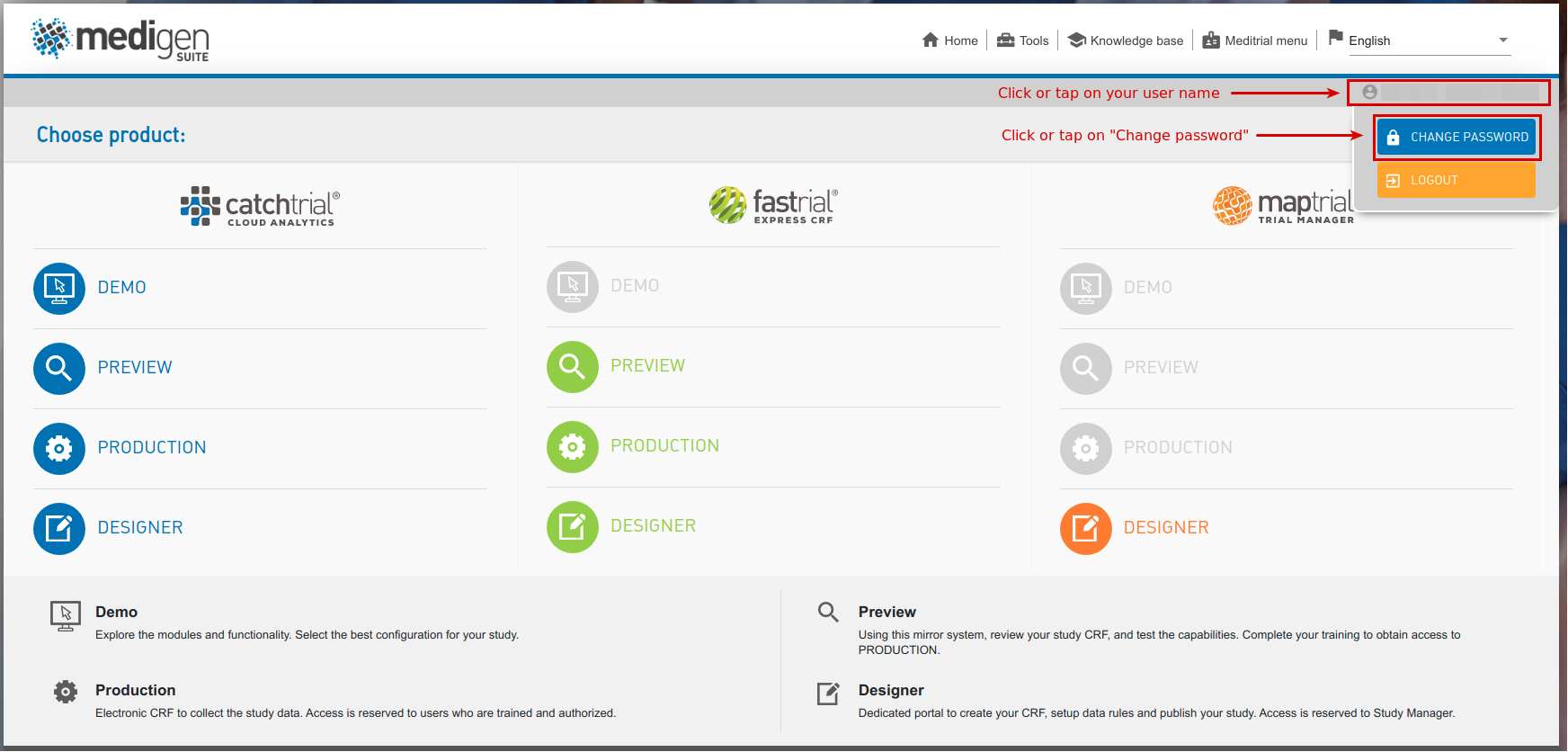Click the logout arrow icon
Viewport: 1568px width, 752px height.
(x=1393, y=180)
